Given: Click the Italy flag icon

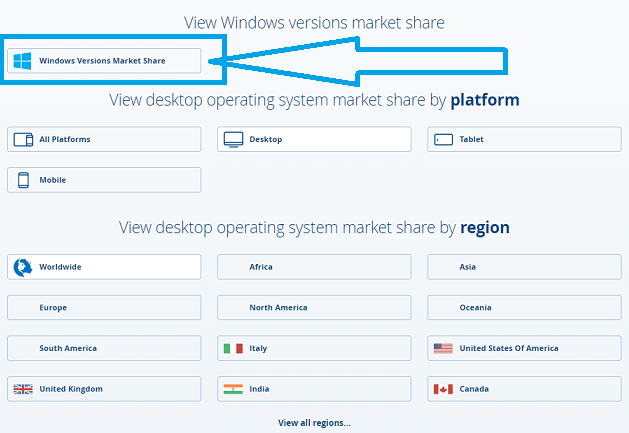Looking at the screenshot, I should tap(233, 348).
